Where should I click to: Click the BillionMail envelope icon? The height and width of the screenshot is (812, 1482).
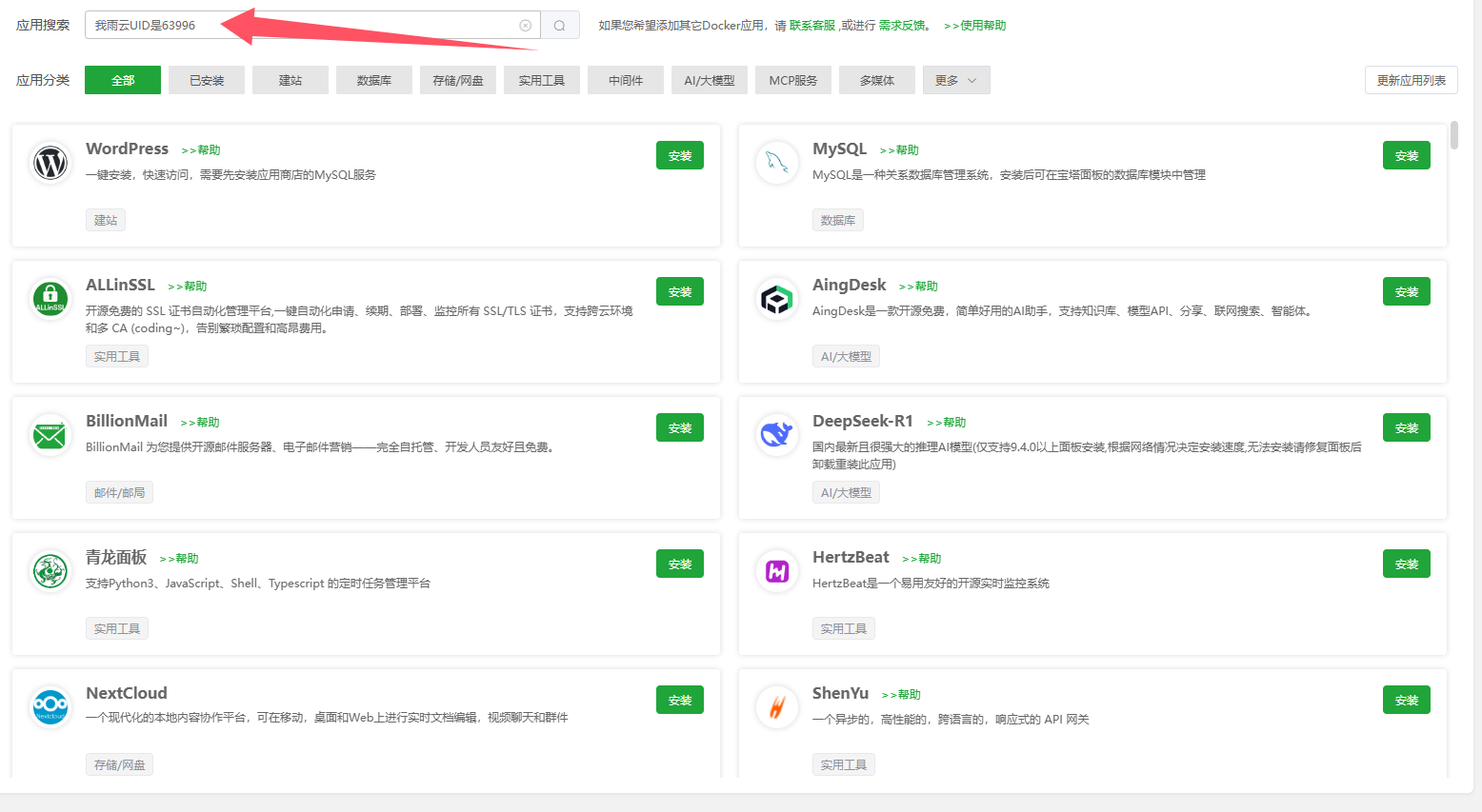[x=50, y=435]
